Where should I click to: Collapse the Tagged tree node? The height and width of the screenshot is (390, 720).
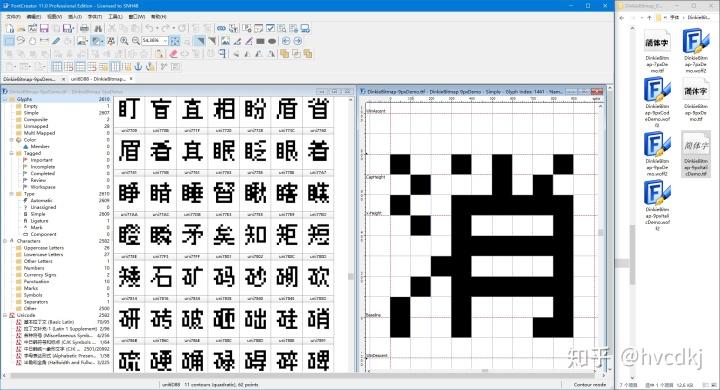pos(11,153)
